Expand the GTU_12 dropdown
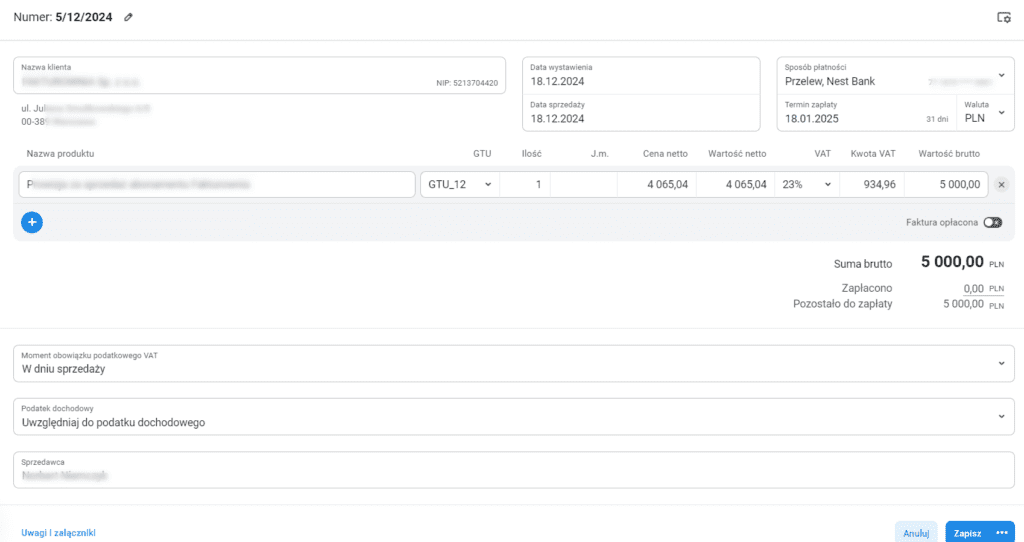The height and width of the screenshot is (542, 1024). coord(460,184)
